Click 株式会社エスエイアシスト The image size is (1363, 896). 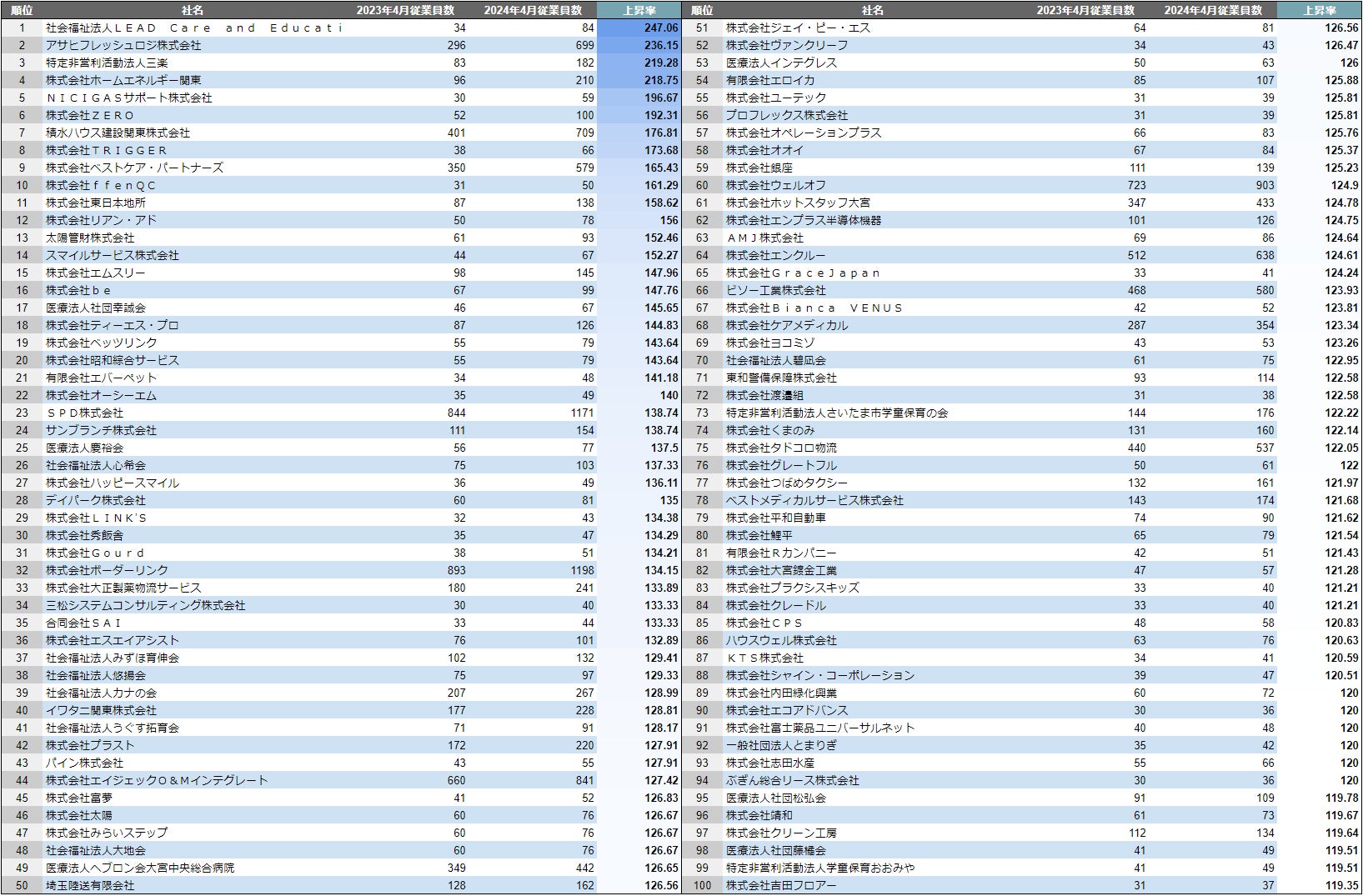click(113, 640)
